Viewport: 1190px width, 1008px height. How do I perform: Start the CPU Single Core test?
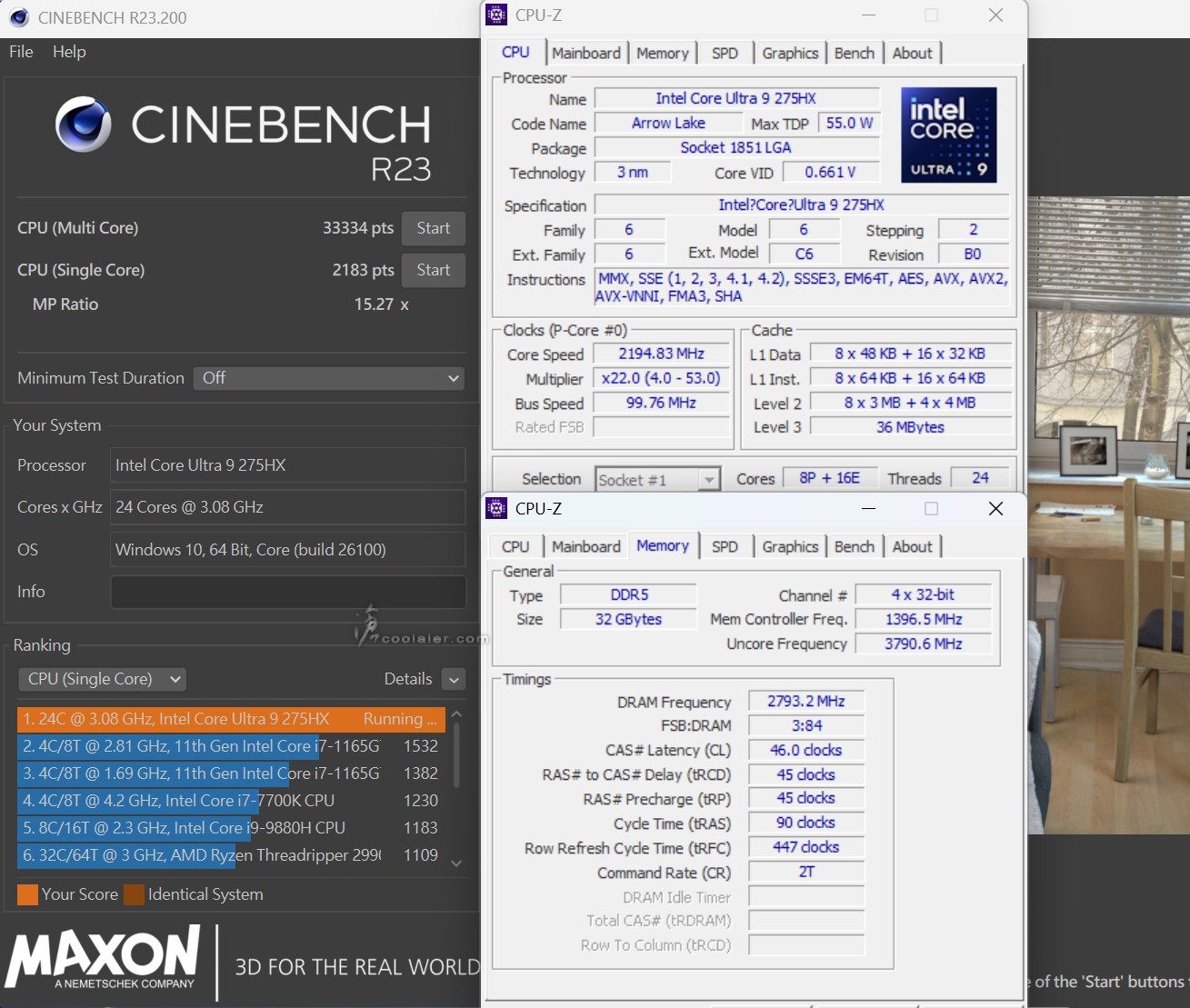click(x=434, y=270)
